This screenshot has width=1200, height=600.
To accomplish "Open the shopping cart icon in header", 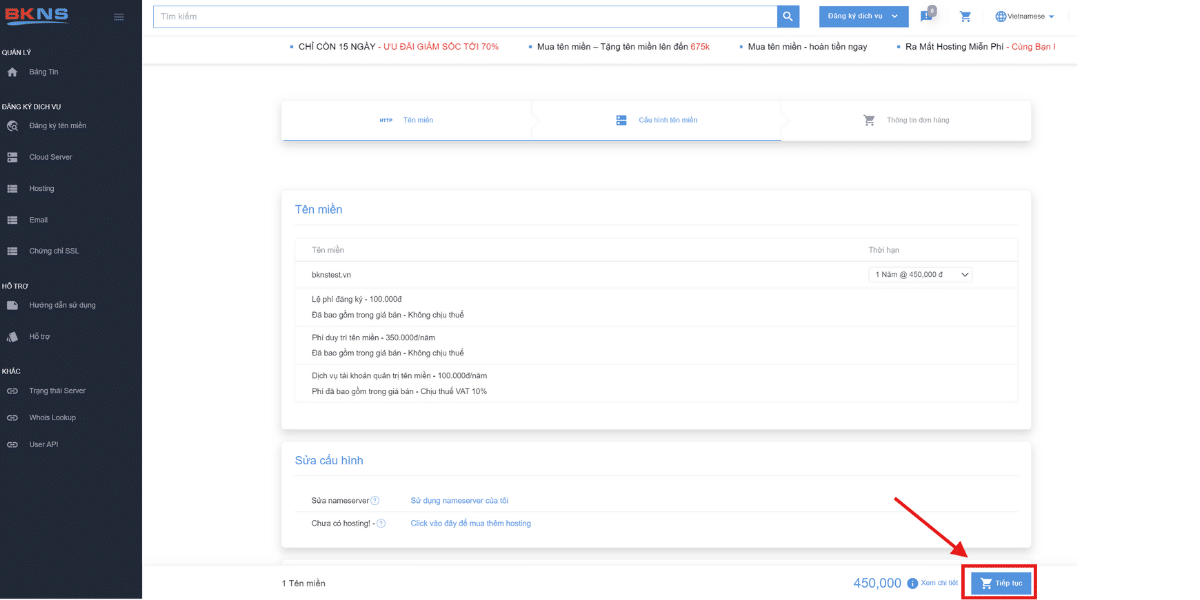I will (x=965, y=17).
